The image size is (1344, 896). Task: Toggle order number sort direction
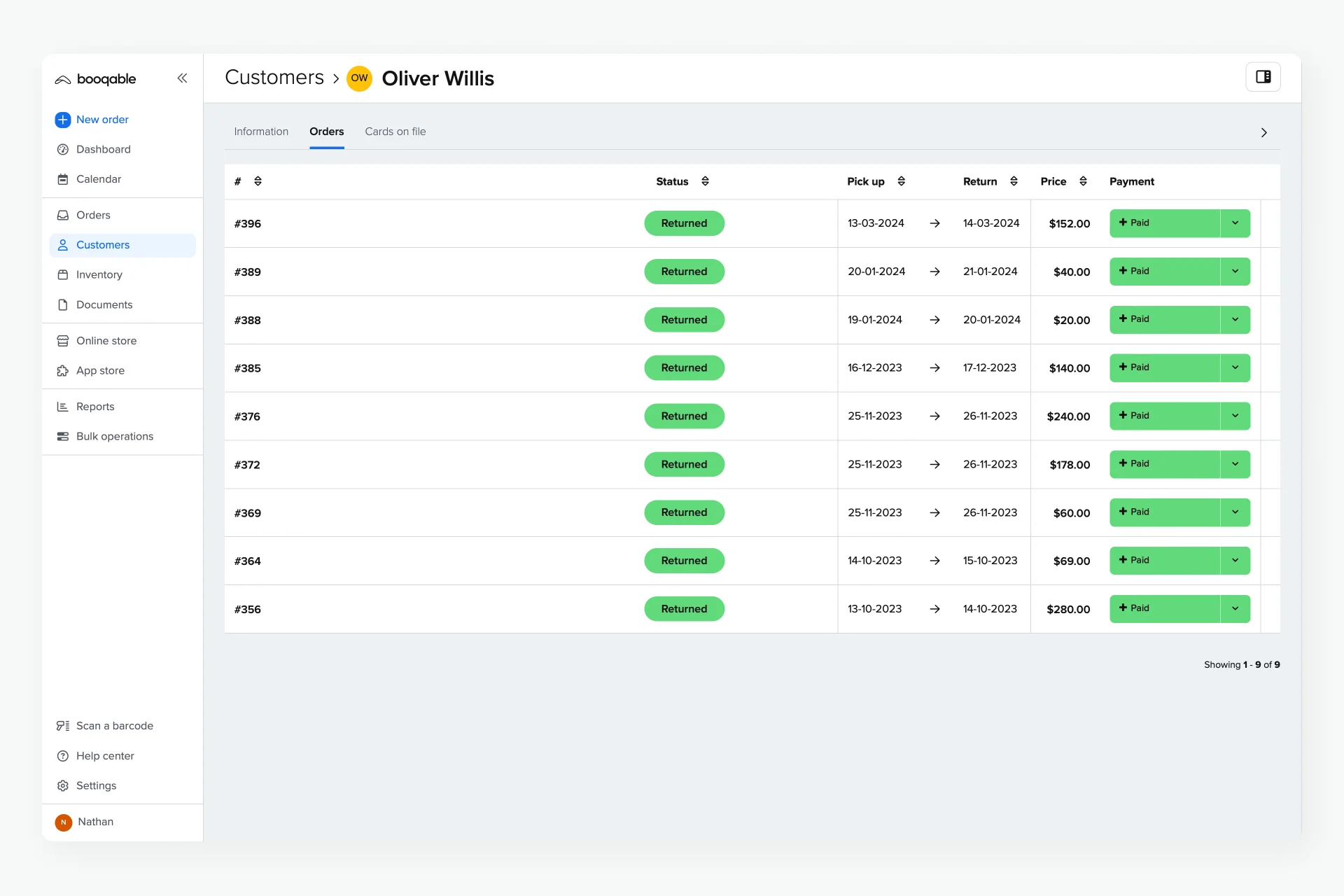click(257, 181)
